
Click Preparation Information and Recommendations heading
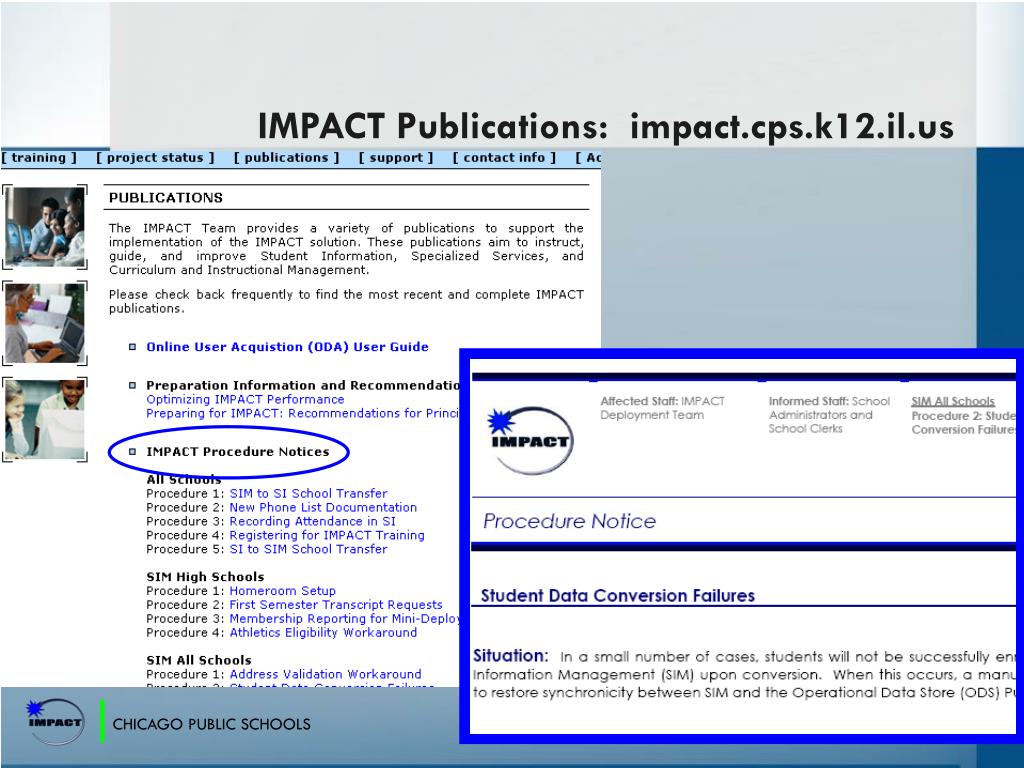coord(302,385)
